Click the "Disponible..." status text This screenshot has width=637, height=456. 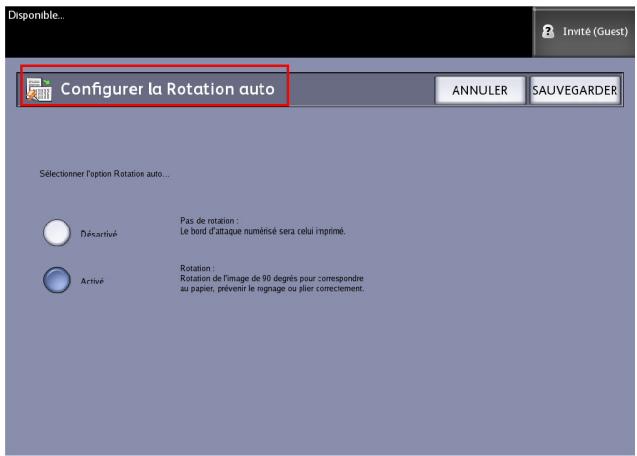coord(36,15)
